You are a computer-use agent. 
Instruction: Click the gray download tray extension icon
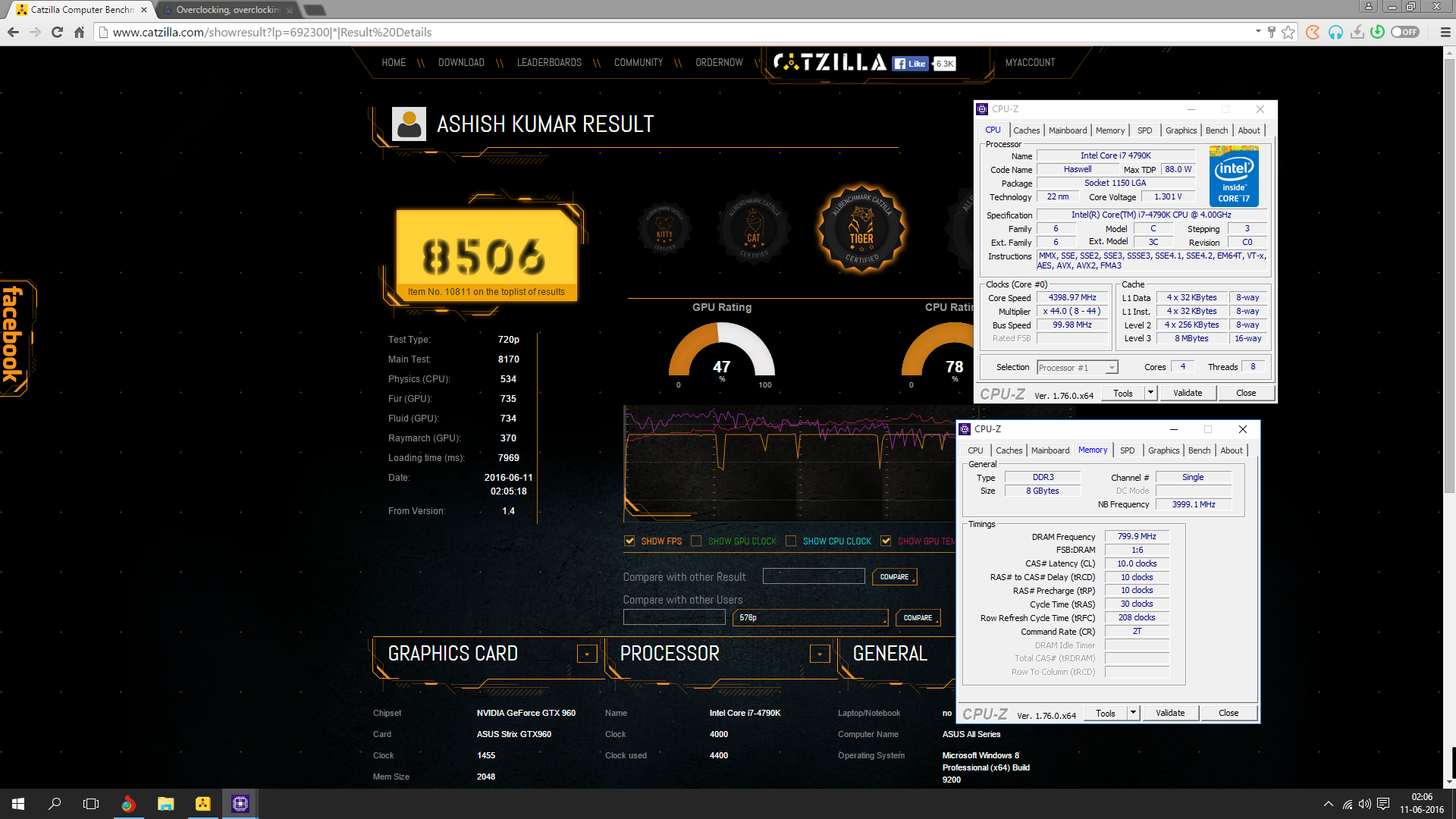click(x=1357, y=33)
